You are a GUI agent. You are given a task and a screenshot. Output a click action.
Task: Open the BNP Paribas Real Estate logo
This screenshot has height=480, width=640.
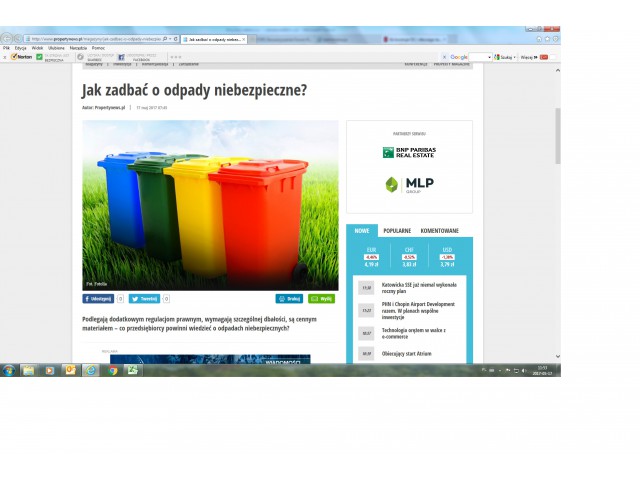(409, 152)
